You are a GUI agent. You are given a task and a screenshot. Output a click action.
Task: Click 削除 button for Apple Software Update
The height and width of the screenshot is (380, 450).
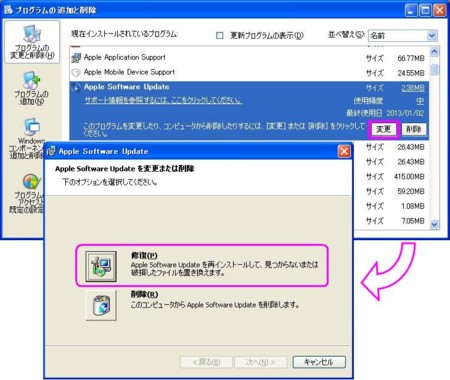(x=414, y=129)
